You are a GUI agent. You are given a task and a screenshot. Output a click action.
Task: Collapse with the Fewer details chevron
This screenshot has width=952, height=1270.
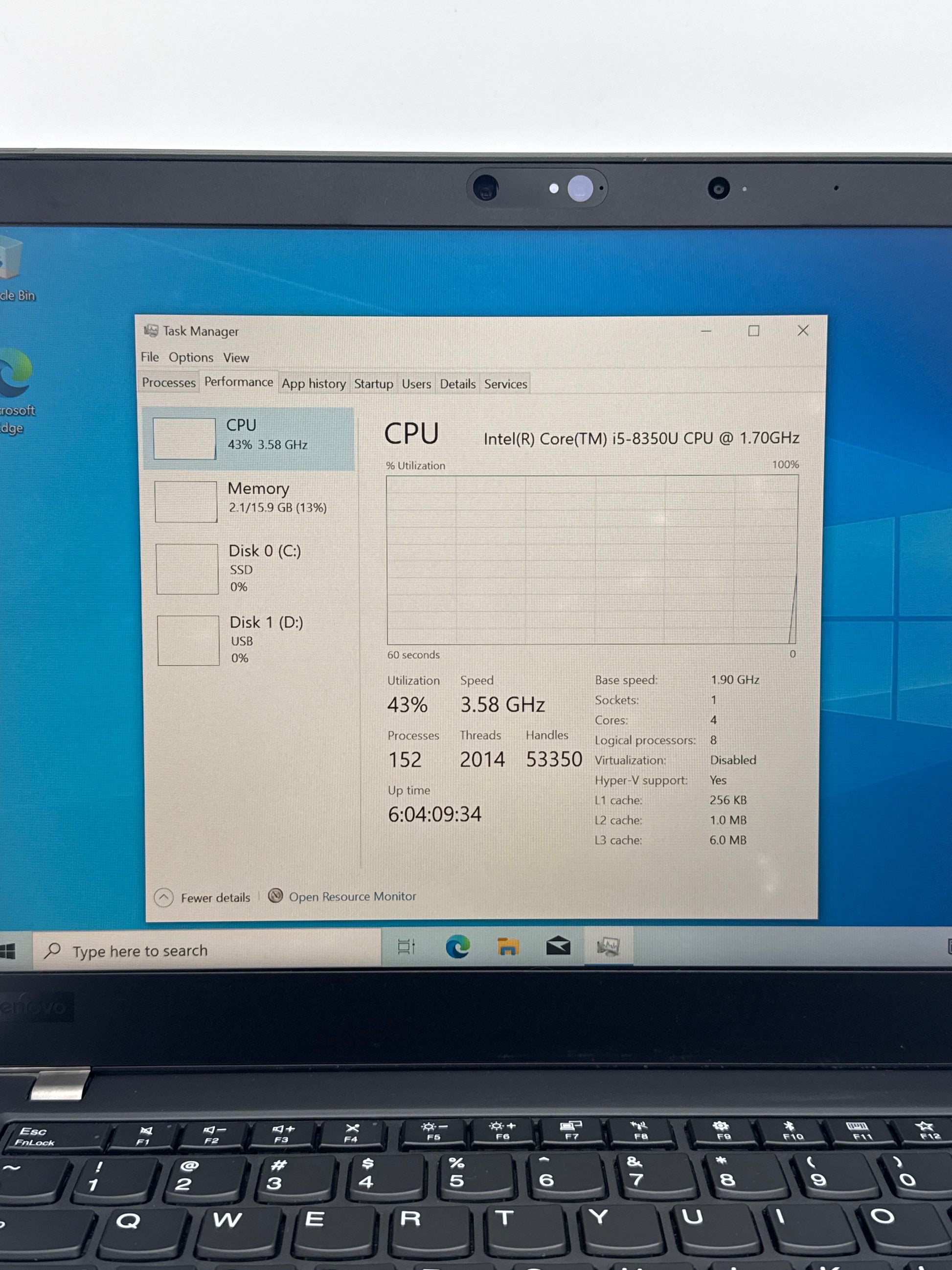pos(164,898)
